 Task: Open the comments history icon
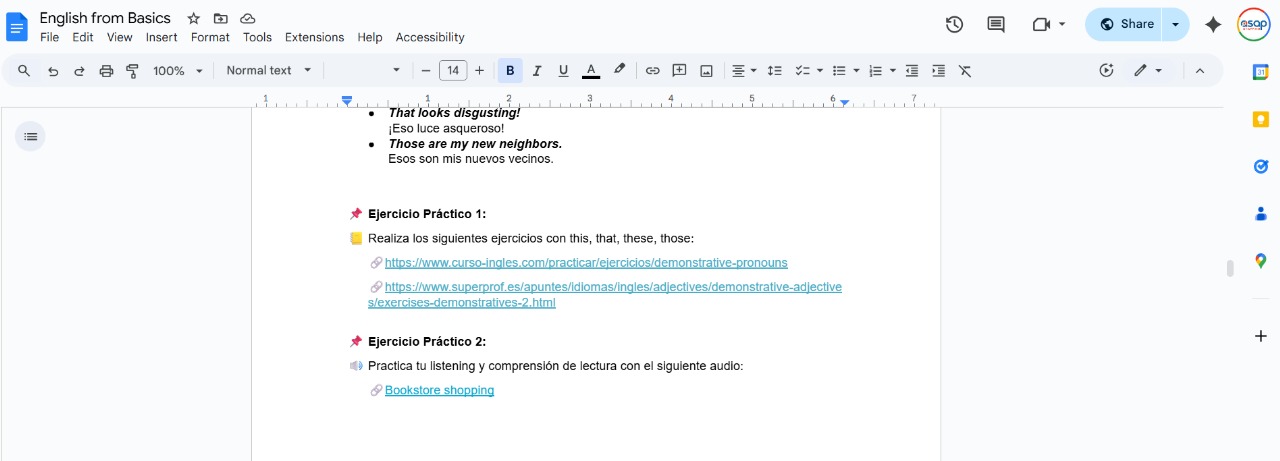coord(996,24)
